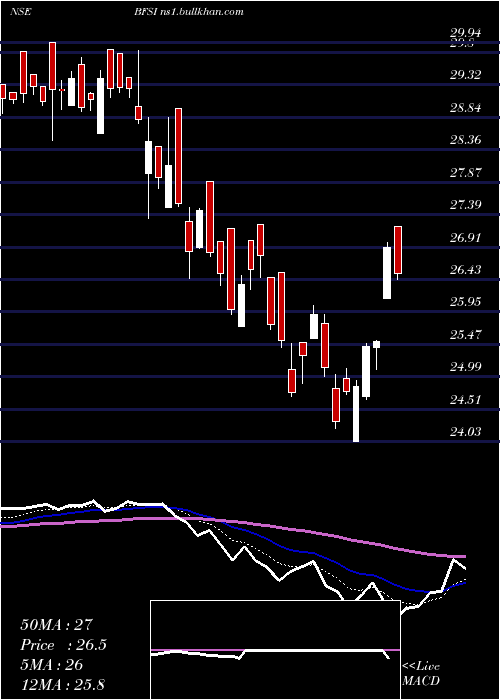Click the 28.84 price axis label
The image size is (500, 700).
(466, 108)
